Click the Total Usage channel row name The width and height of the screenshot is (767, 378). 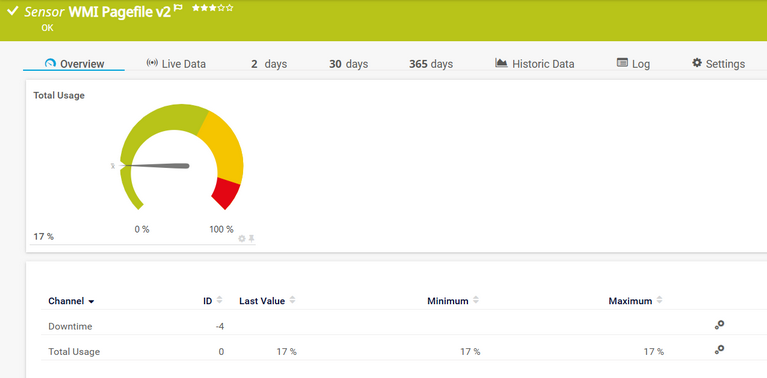[74, 351]
